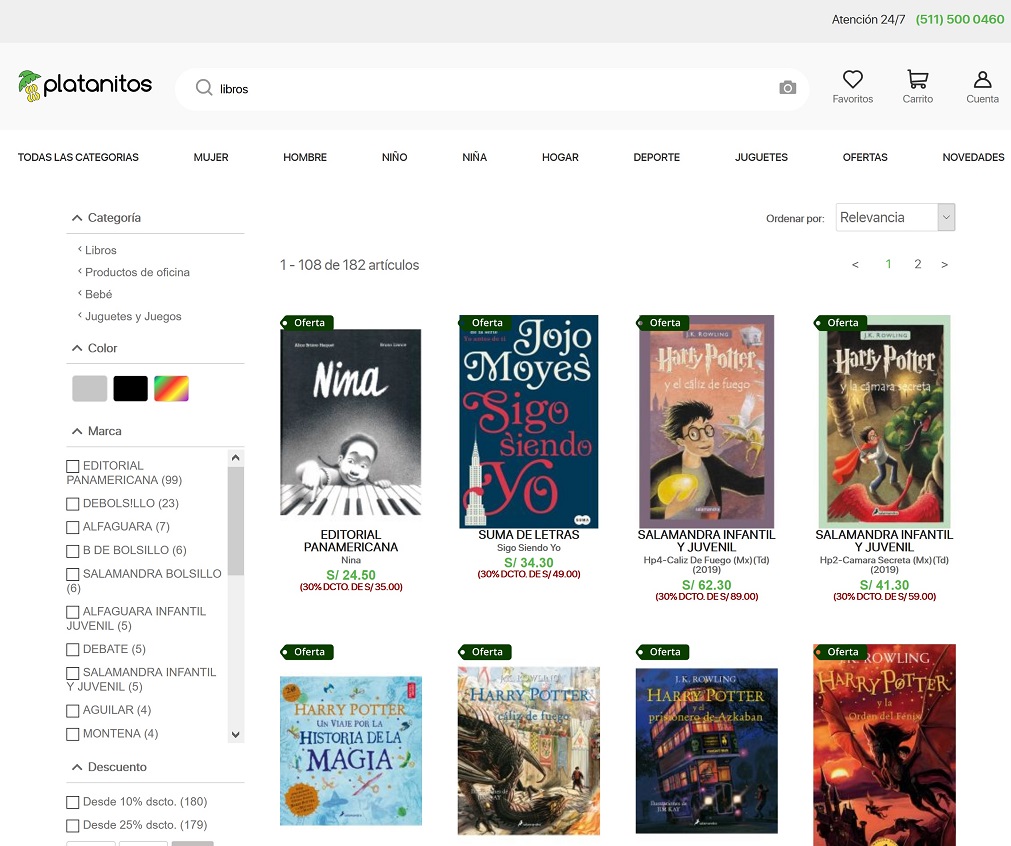Open TODAS LAS CATEGORIAS menu

[78, 157]
